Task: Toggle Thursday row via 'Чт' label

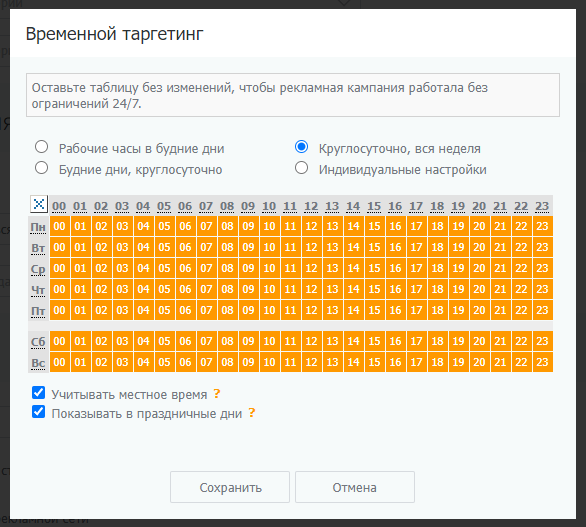Action: [38, 290]
